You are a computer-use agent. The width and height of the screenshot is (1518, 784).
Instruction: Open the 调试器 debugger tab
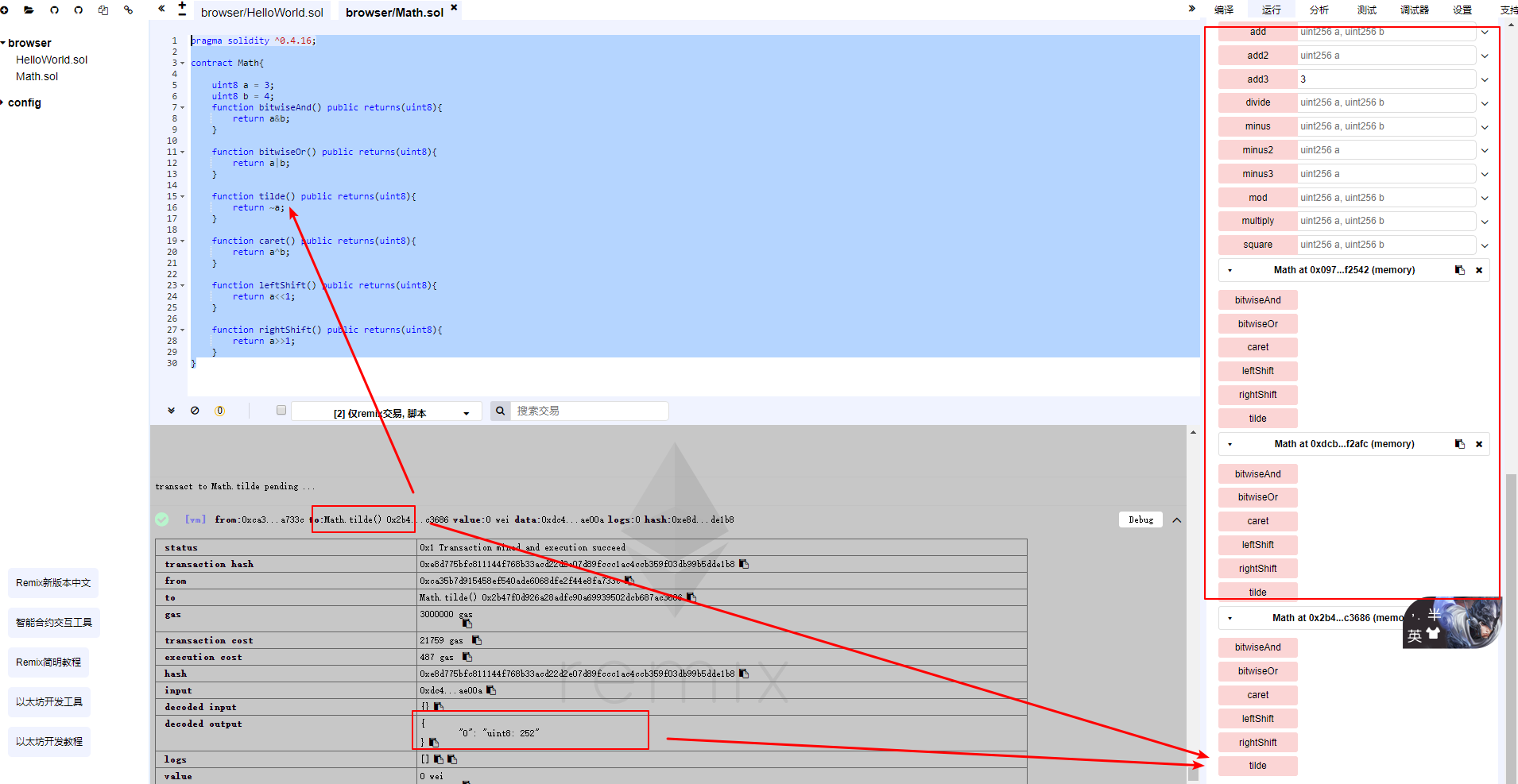[1415, 10]
